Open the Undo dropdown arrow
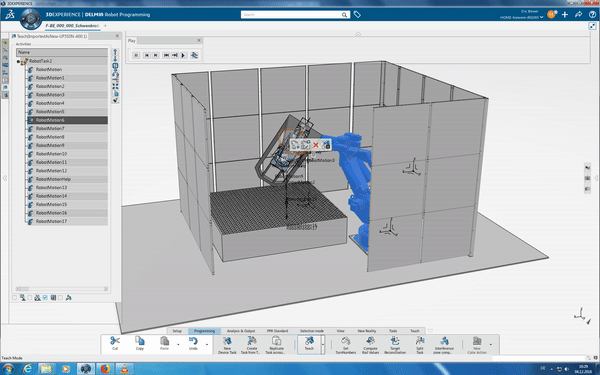This screenshot has width=600, height=375. click(207, 344)
